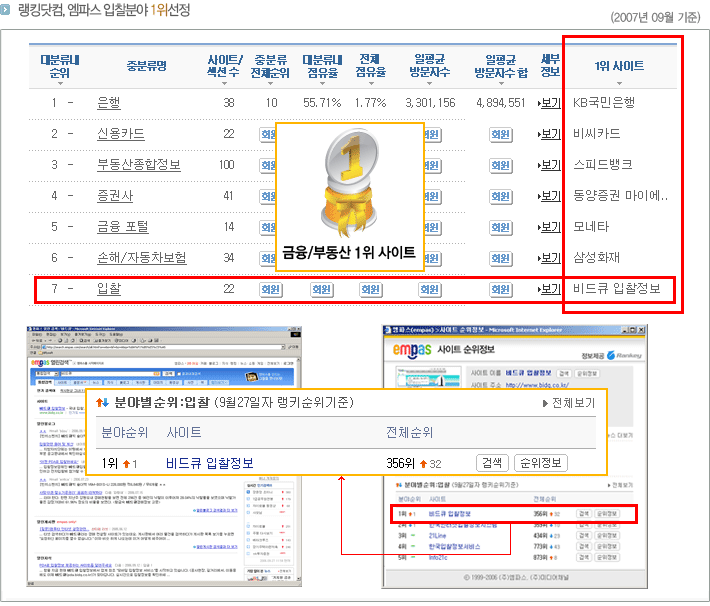Click the large 검색 button beside 356위
The image size is (710, 606).
[492, 463]
